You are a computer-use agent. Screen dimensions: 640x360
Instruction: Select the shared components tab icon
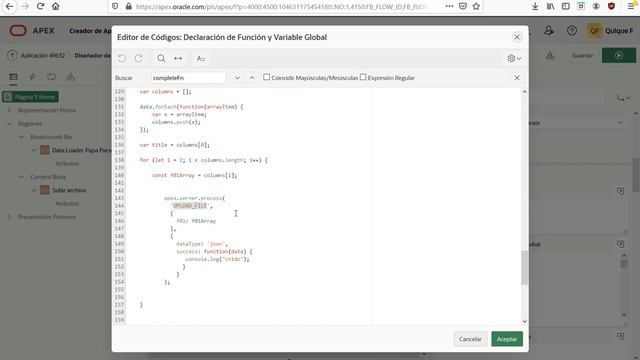70,77
